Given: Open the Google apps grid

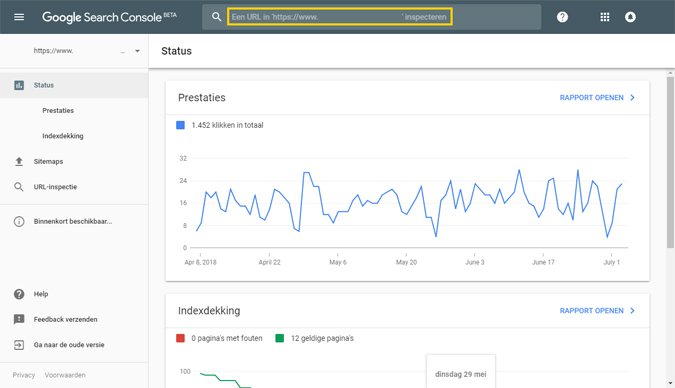Looking at the screenshot, I should pos(605,17).
